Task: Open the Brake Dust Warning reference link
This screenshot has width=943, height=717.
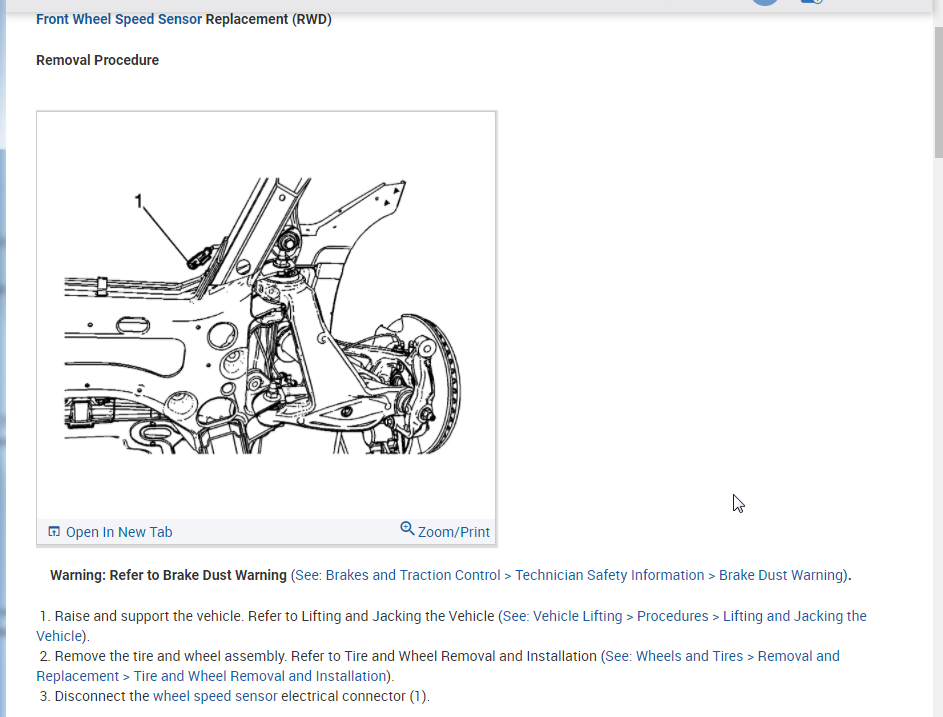Action: pyautogui.click(x=781, y=575)
